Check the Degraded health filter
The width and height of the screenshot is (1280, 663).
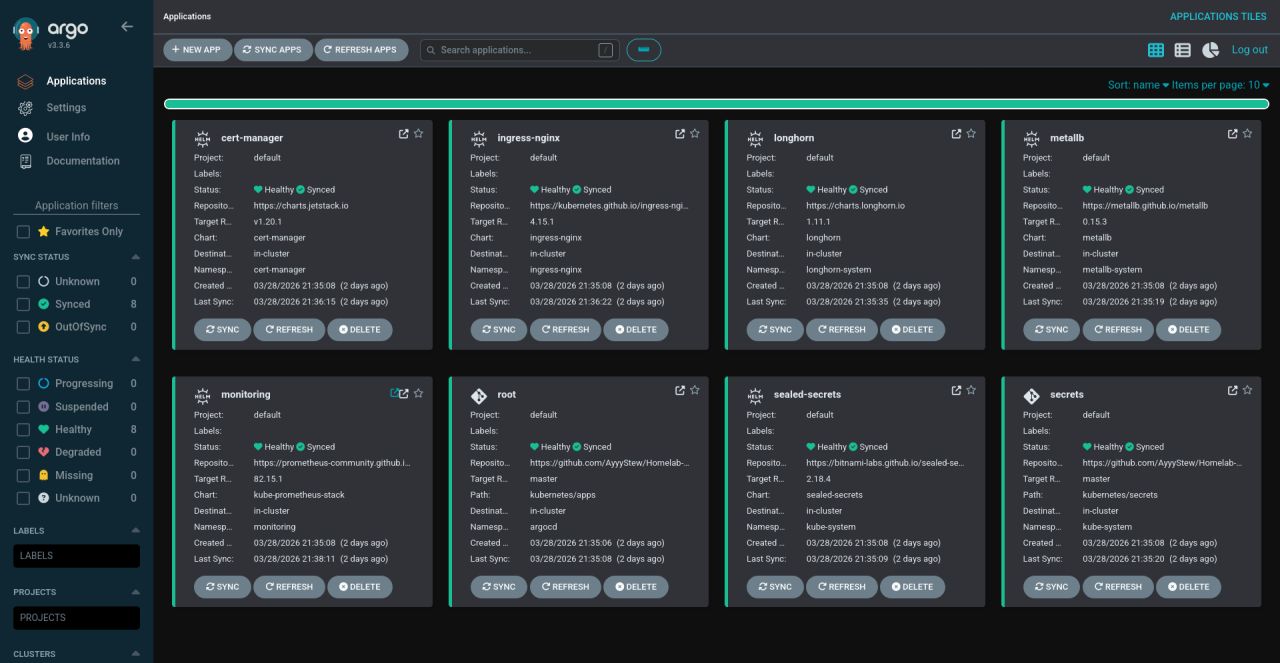point(23,452)
